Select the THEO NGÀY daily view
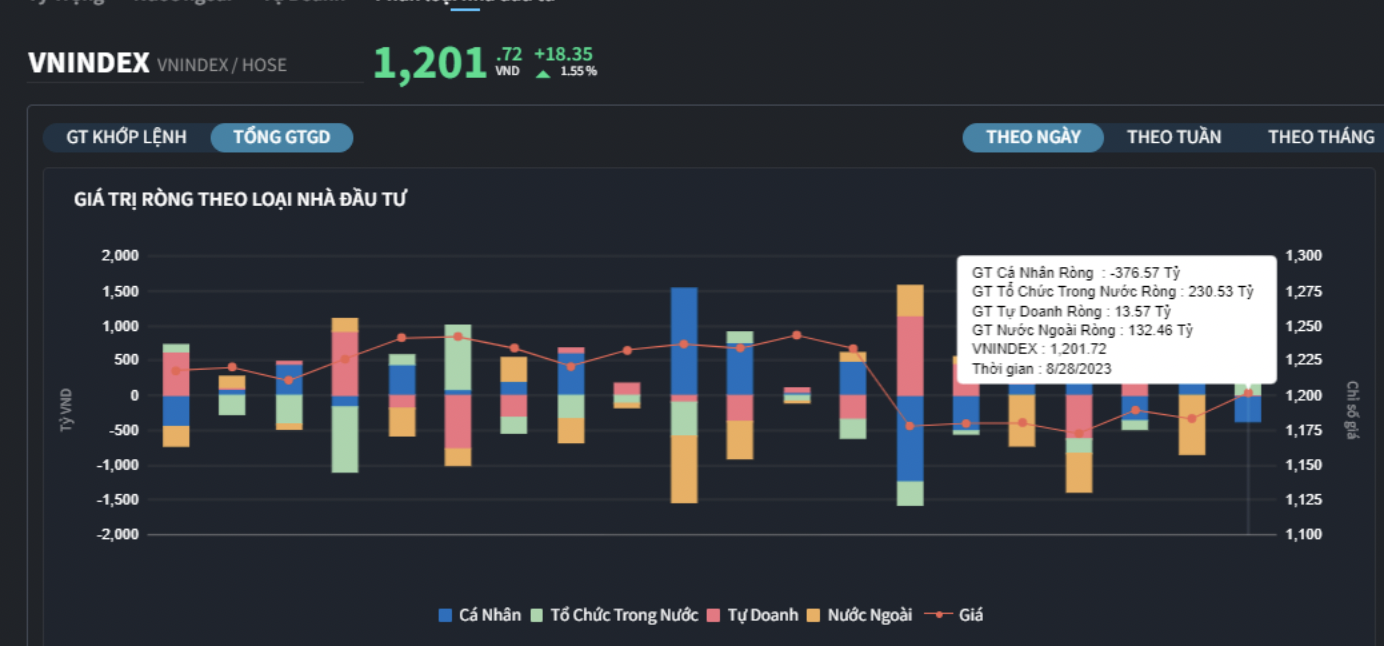 (1033, 137)
